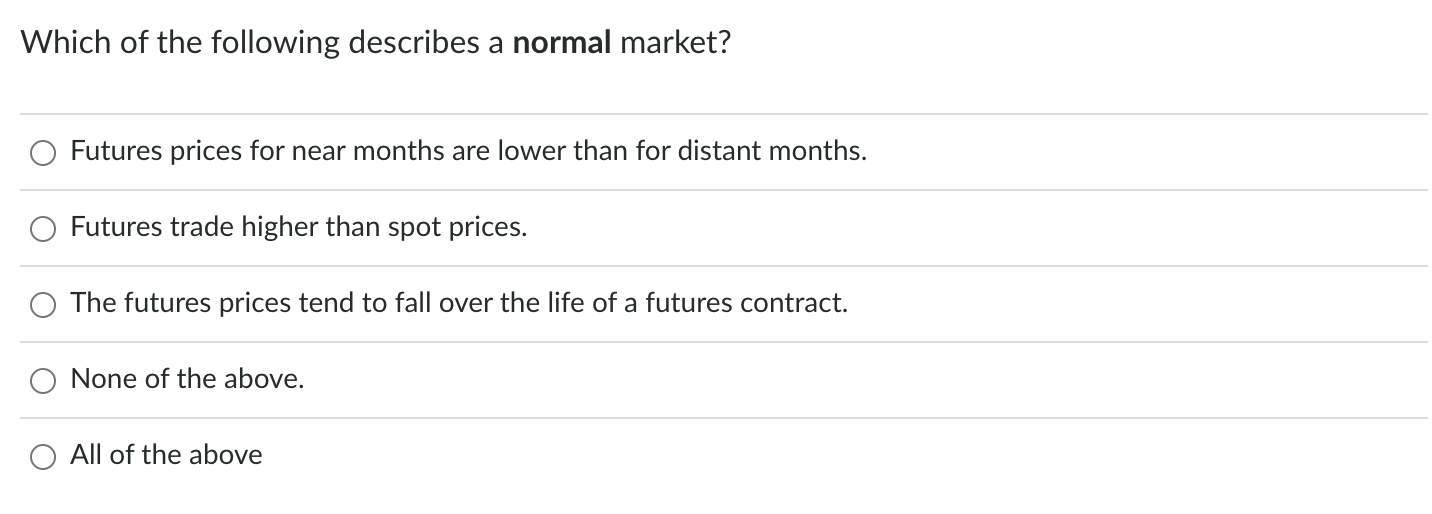Click the bold word 'normal' in the question
This screenshot has width=1432, height=514.
[562, 43]
